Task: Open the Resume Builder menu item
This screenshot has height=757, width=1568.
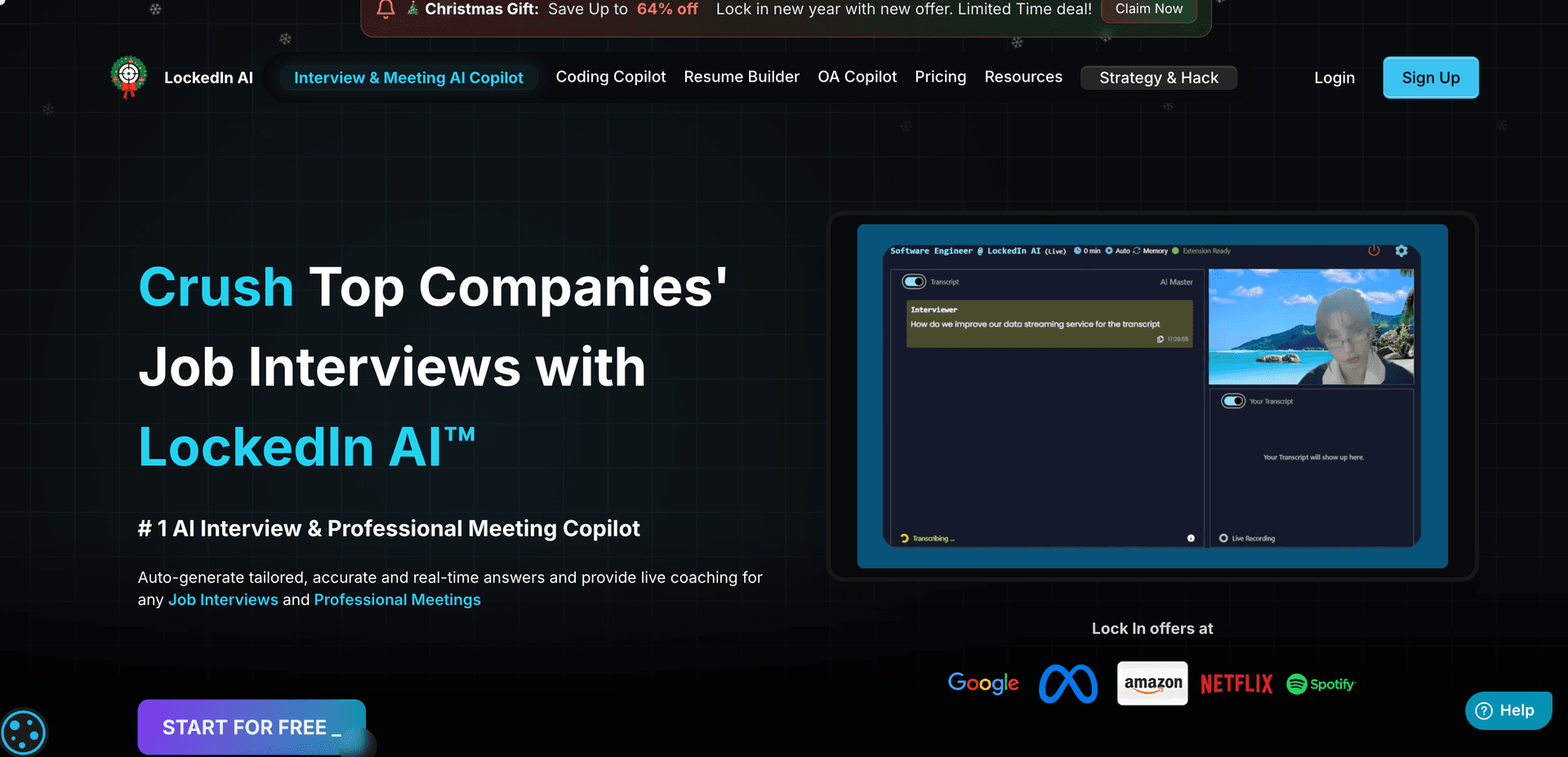Action: point(742,77)
